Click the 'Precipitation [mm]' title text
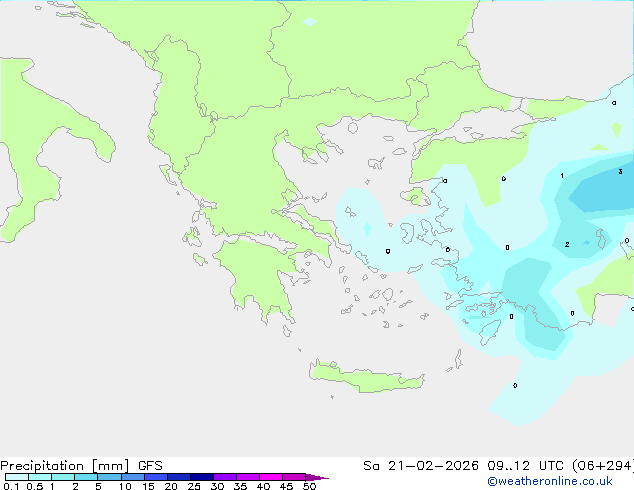The image size is (634, 490). pyautogui.click(x=65, y=466)
